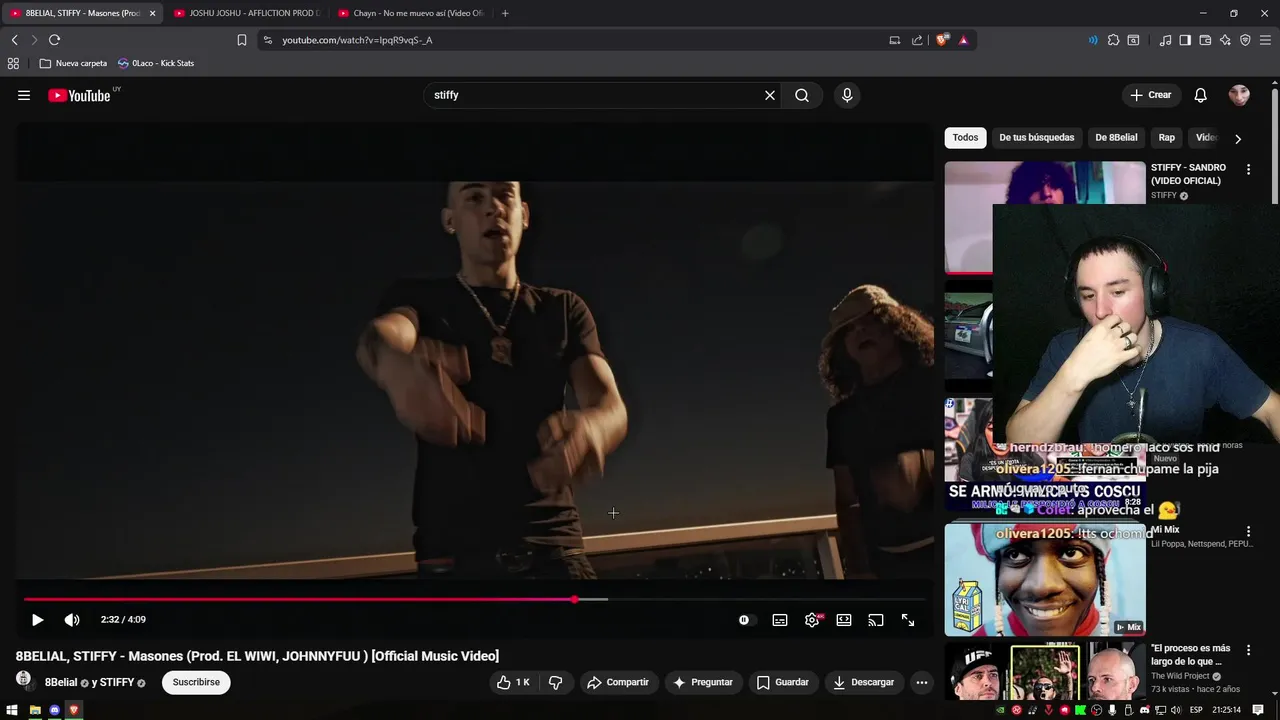Toggle the browser sidebar panel
The height and width of the screenshot is (720, 1280).
pos(1185,40)
